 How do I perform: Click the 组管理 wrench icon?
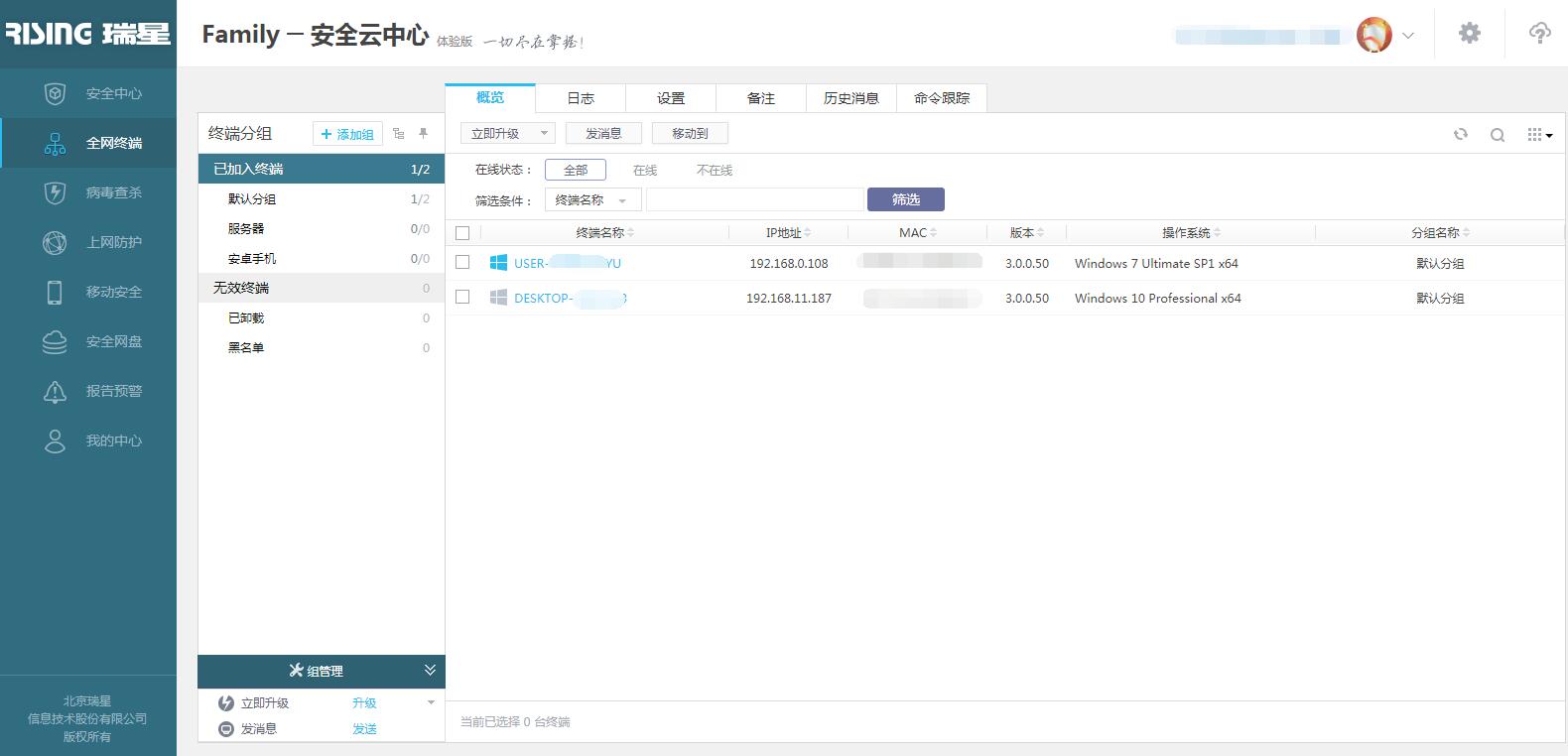[296, 671]
